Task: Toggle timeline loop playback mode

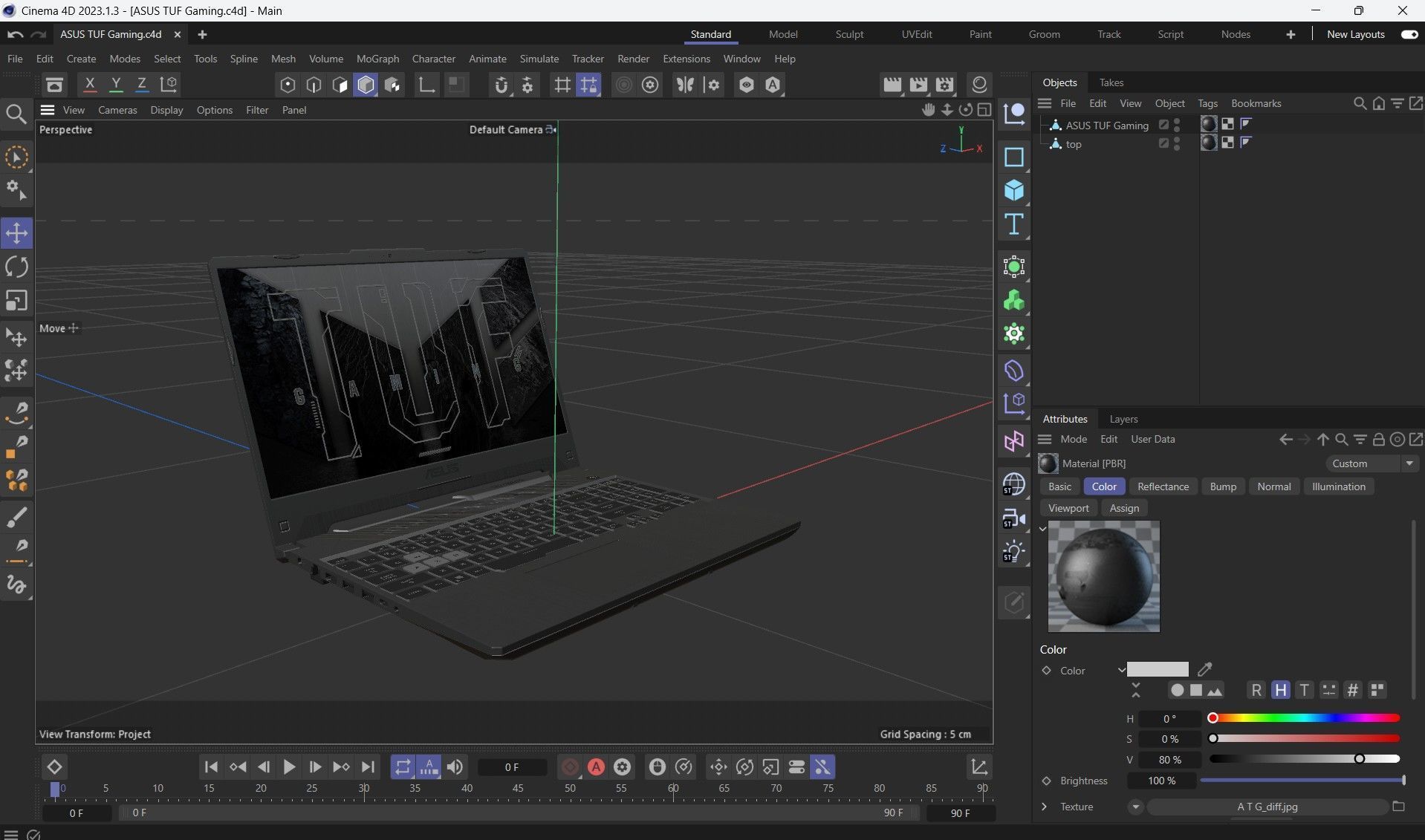Action: click(x=402, y=767)
